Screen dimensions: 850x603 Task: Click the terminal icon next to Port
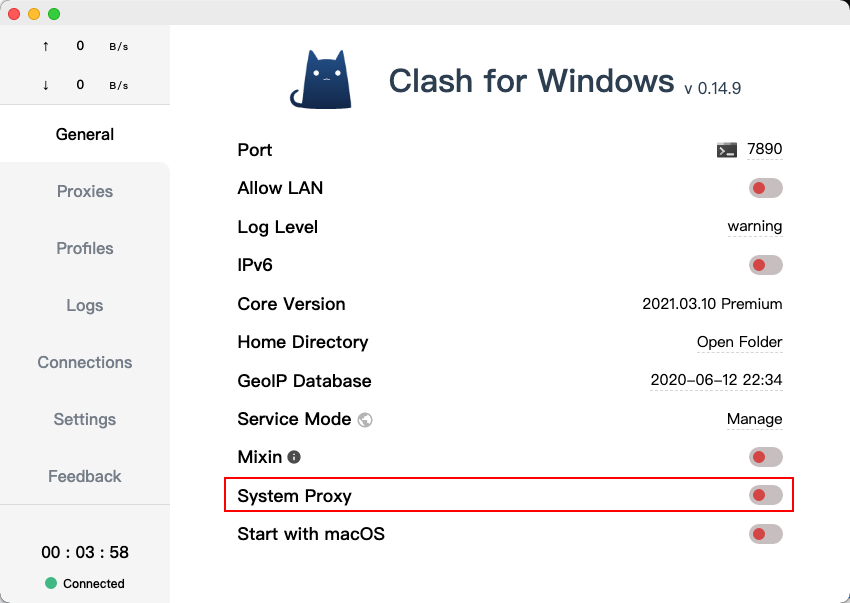point(725,149)
